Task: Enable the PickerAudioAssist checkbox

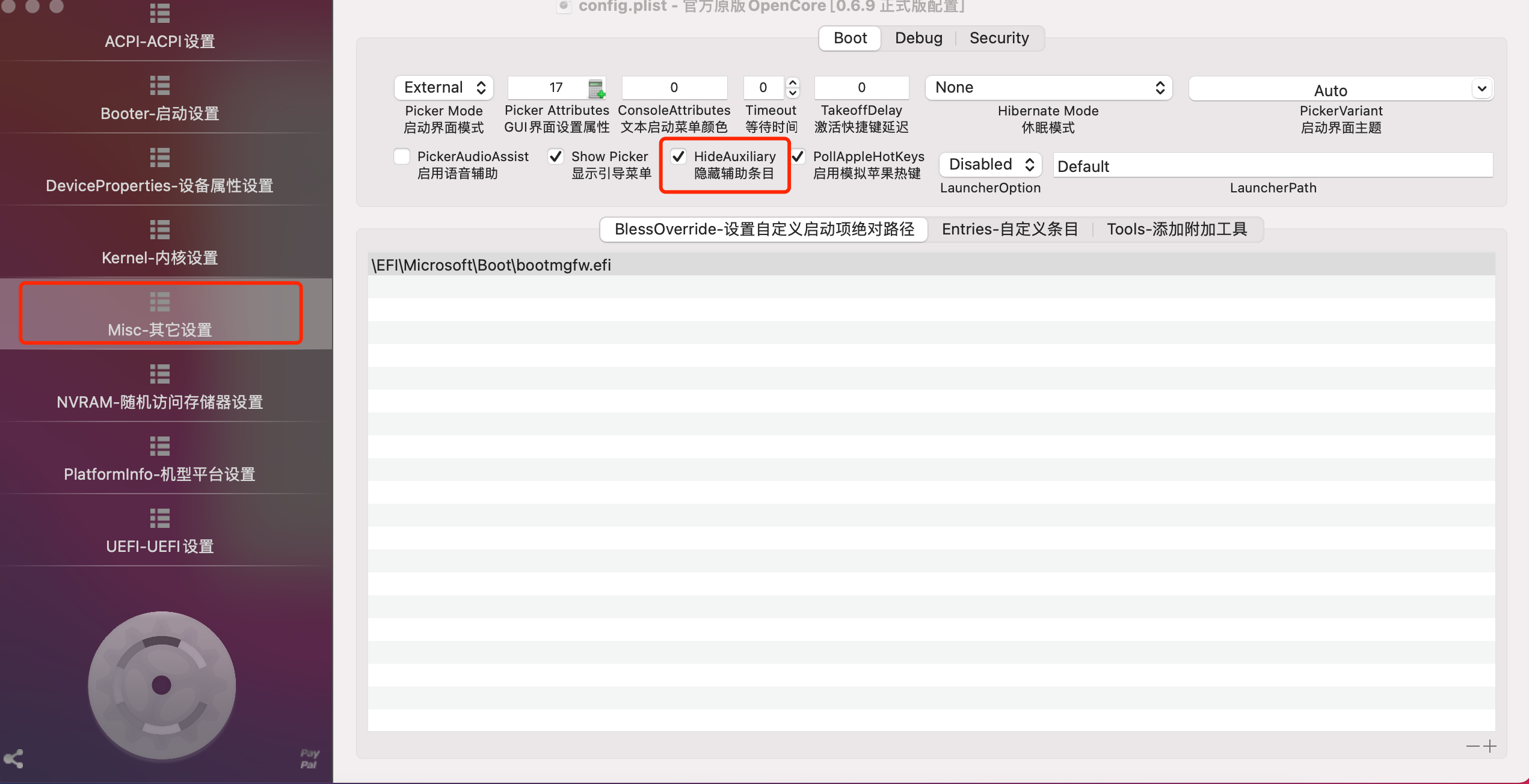Action: (x=402, y=156)
